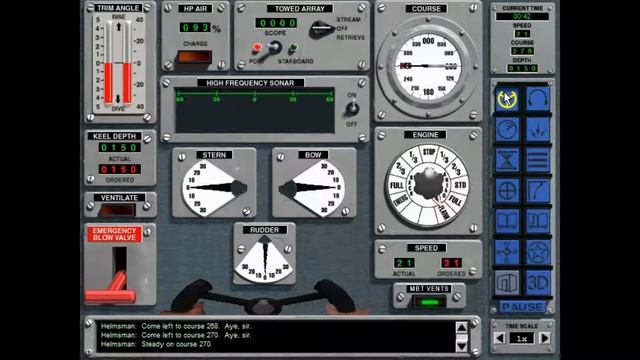Toggle the MBT Vents green switch
Screen dimensions: 640x360
pos(429,302)
